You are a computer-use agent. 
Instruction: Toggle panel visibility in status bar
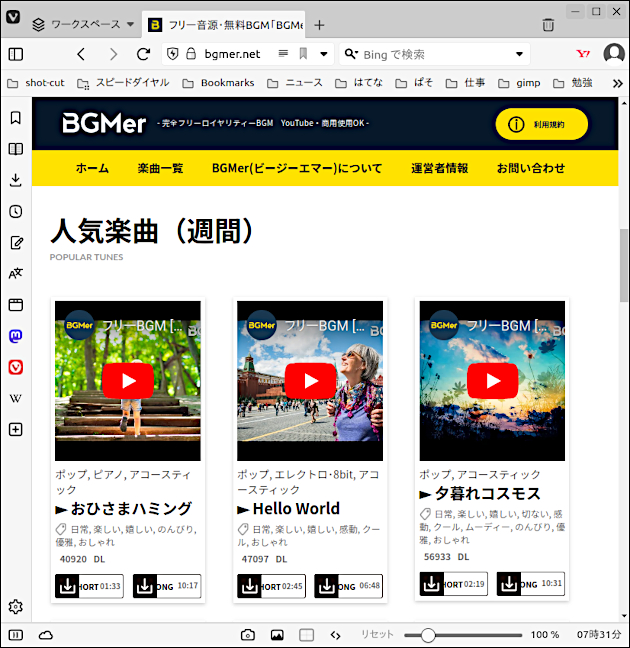[16, 635]
